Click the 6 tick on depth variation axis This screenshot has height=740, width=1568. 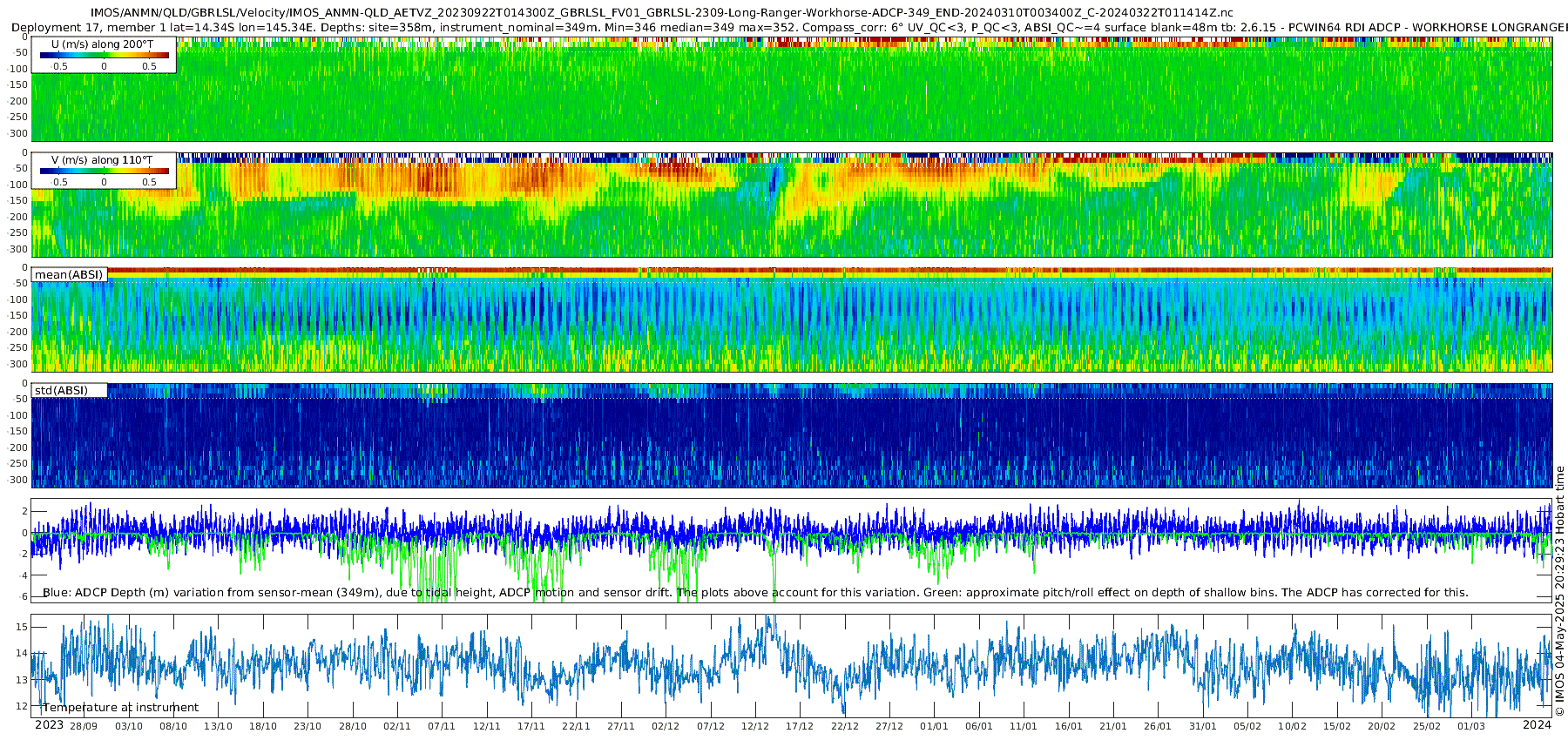(x=25, y=597)
